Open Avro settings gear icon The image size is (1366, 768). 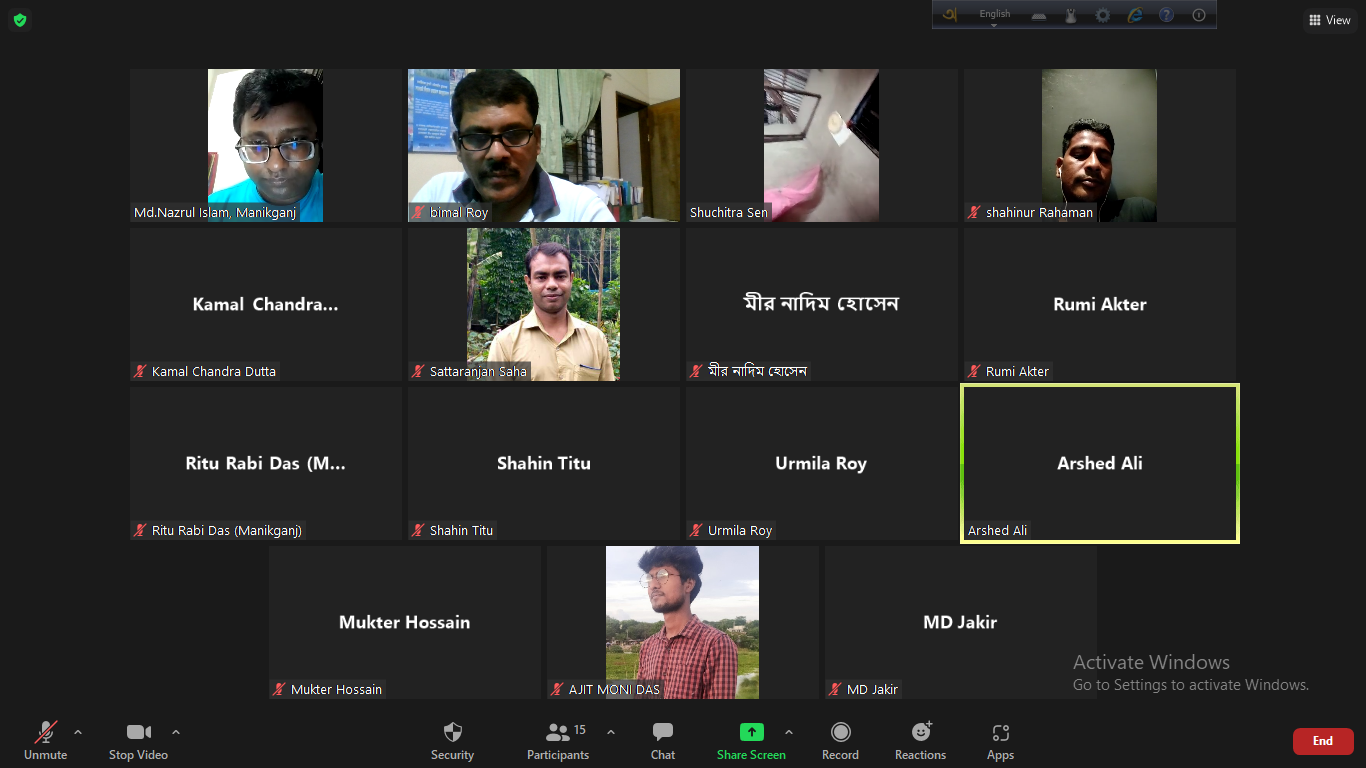(1103, 15)
